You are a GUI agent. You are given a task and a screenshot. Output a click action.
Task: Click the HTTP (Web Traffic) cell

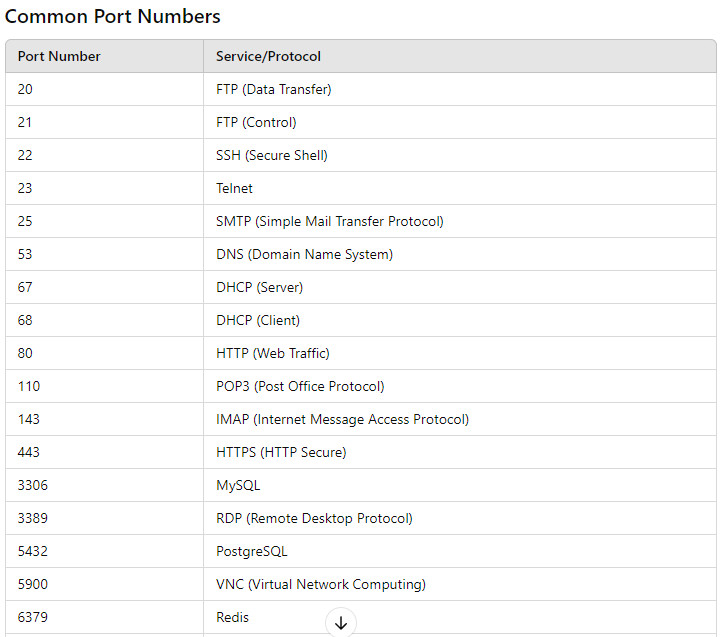coord(460,353)
